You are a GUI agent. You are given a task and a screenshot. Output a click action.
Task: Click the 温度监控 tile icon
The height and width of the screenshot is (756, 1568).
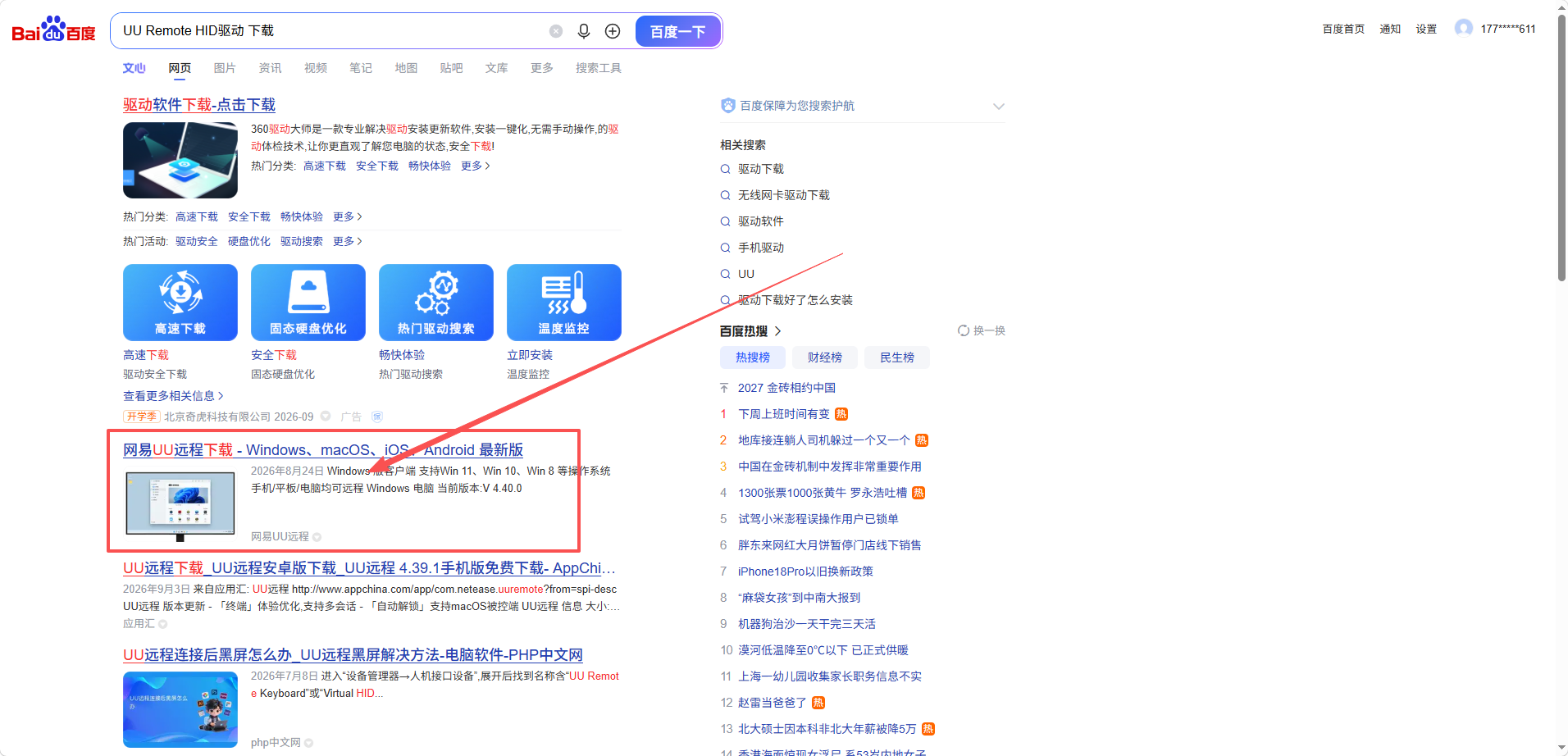click(x=564, y=302)
